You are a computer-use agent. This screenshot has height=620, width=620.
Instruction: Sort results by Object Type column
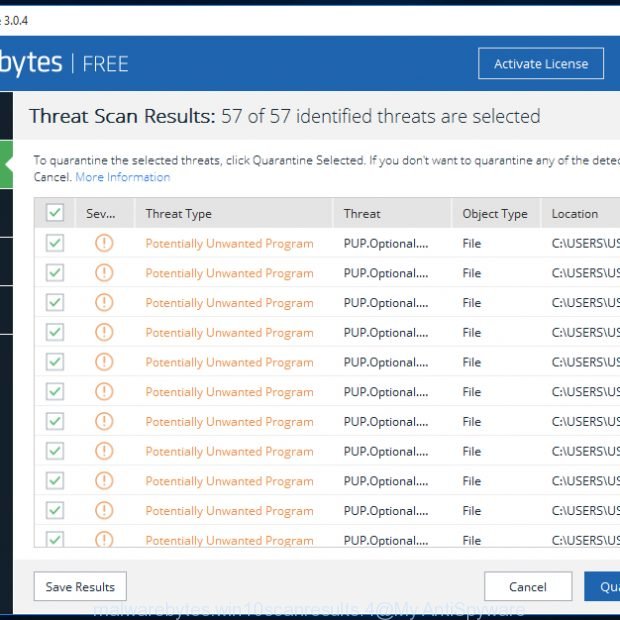(495, 213)
